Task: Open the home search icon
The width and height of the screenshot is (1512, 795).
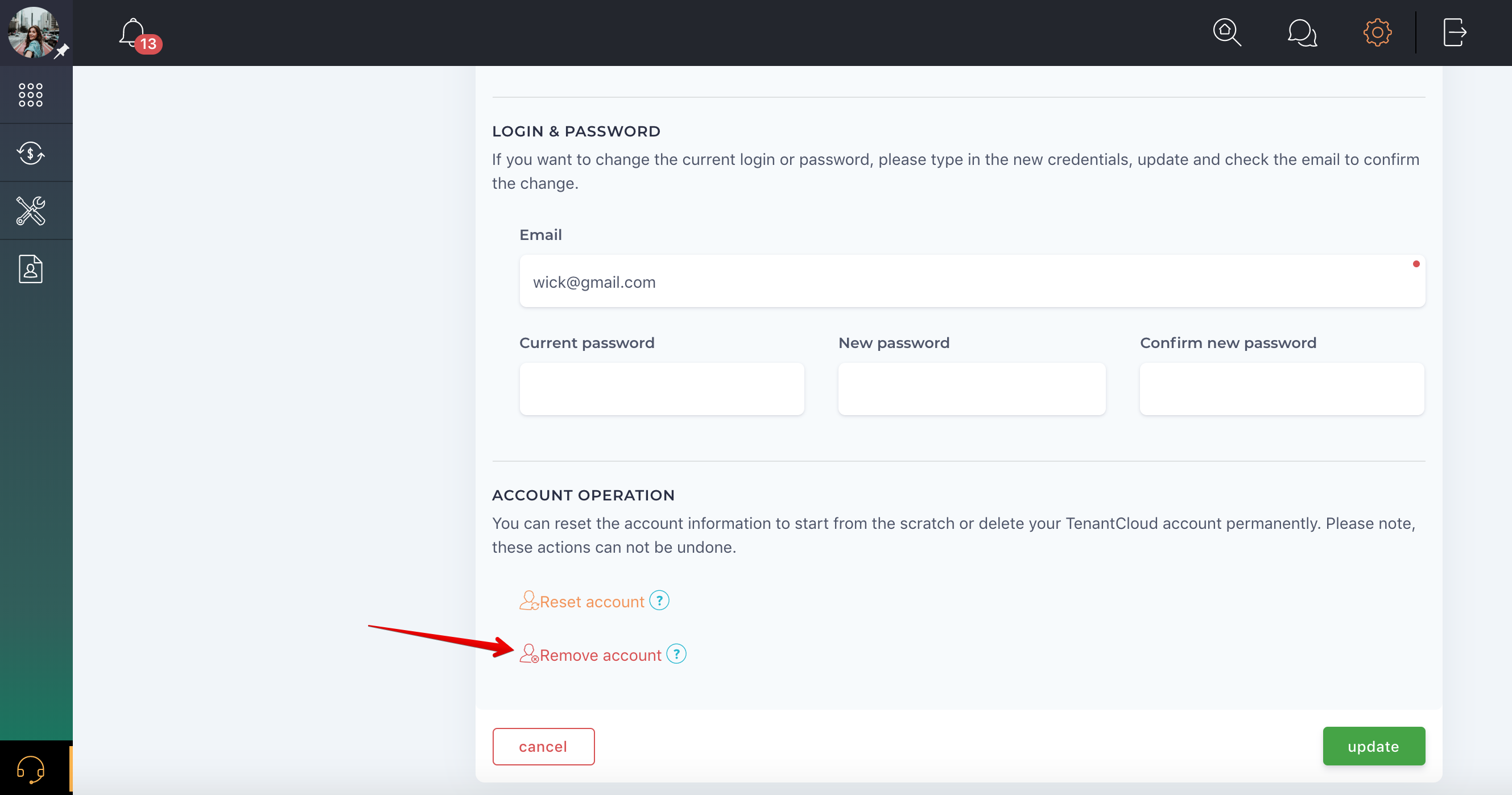Action: coord(1226,32)
